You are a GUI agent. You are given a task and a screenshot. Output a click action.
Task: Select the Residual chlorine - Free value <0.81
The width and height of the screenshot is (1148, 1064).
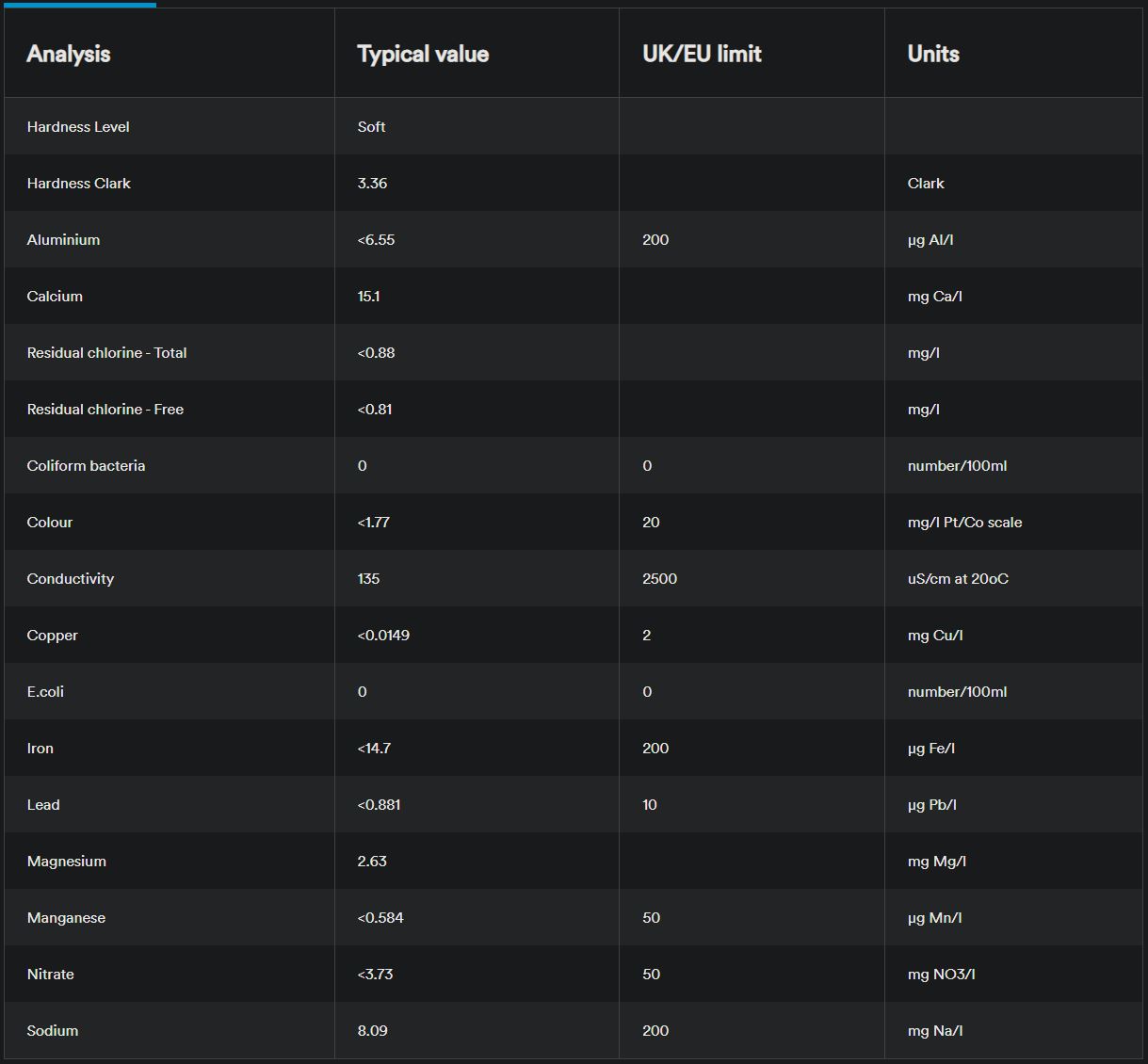[375, 409]
